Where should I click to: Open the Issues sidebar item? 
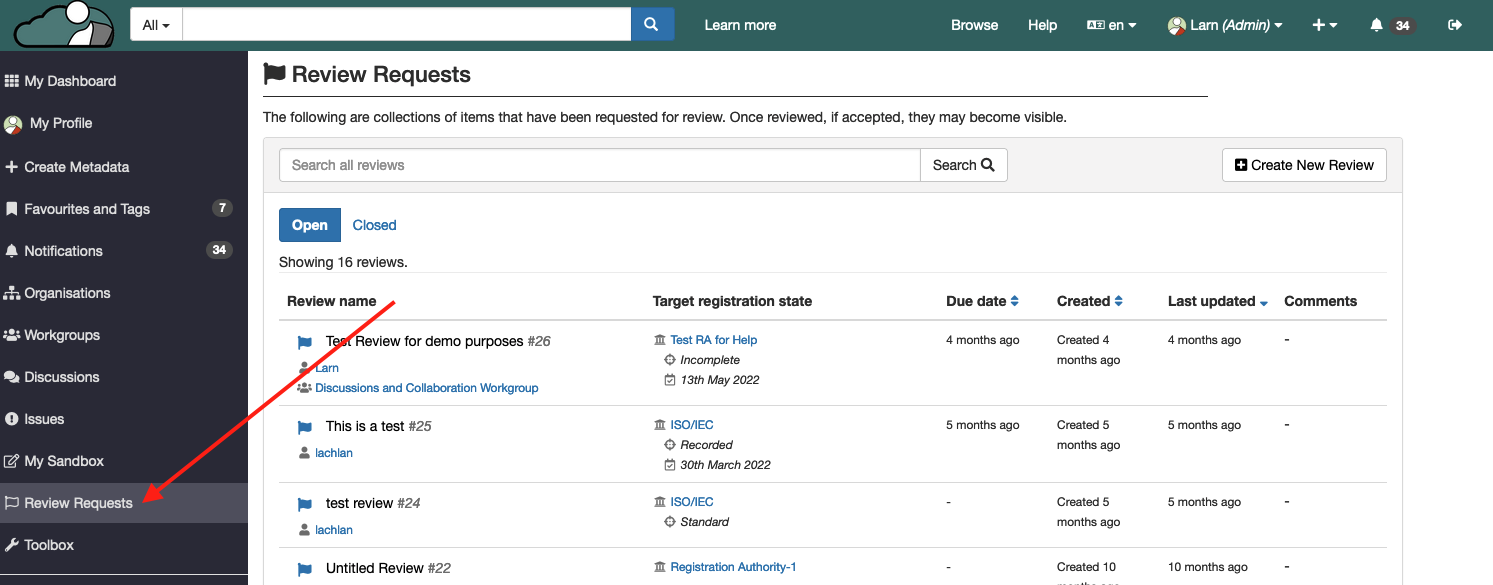pos(44,419)
